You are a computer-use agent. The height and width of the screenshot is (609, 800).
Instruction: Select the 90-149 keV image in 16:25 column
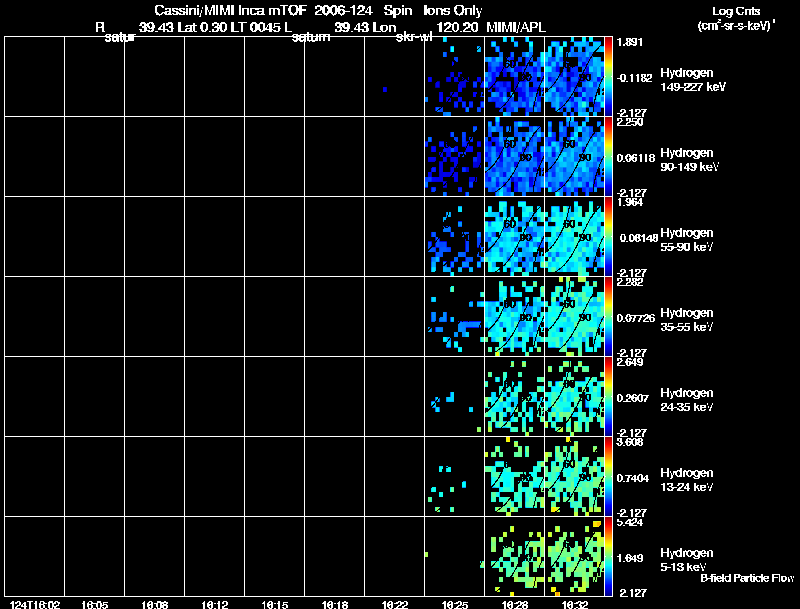point(454,157)
